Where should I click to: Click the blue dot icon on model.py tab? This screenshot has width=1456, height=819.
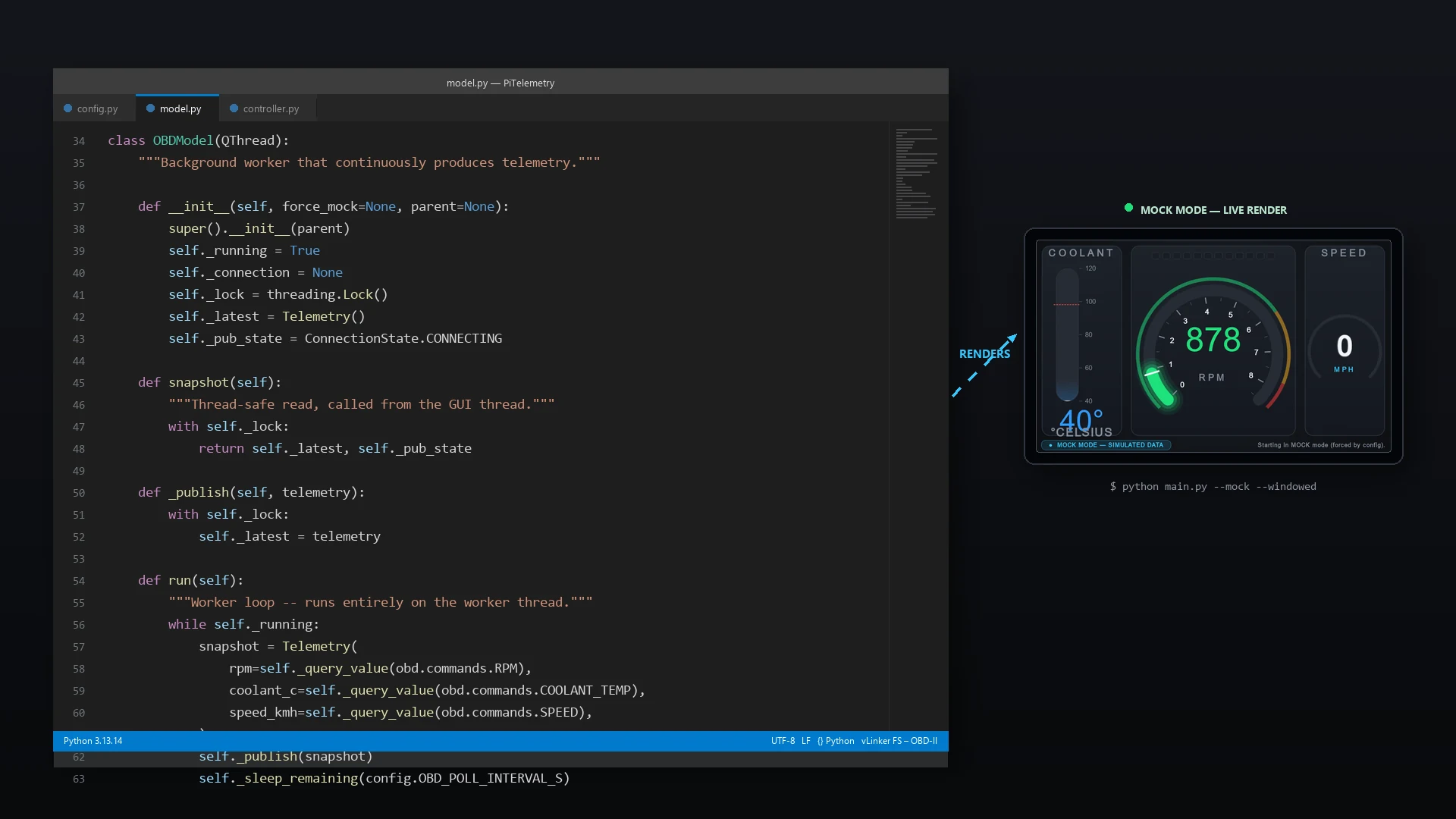coord(151,108)
